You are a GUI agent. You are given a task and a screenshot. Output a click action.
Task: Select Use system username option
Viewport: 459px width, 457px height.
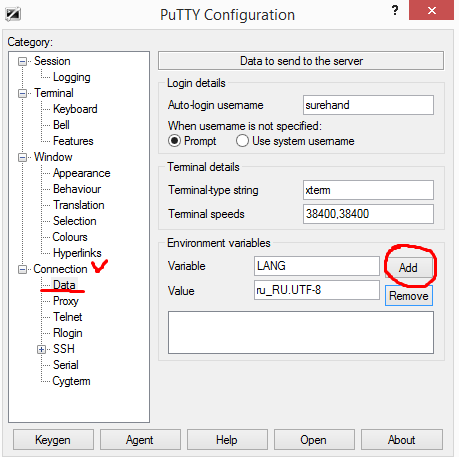(242, 141)
